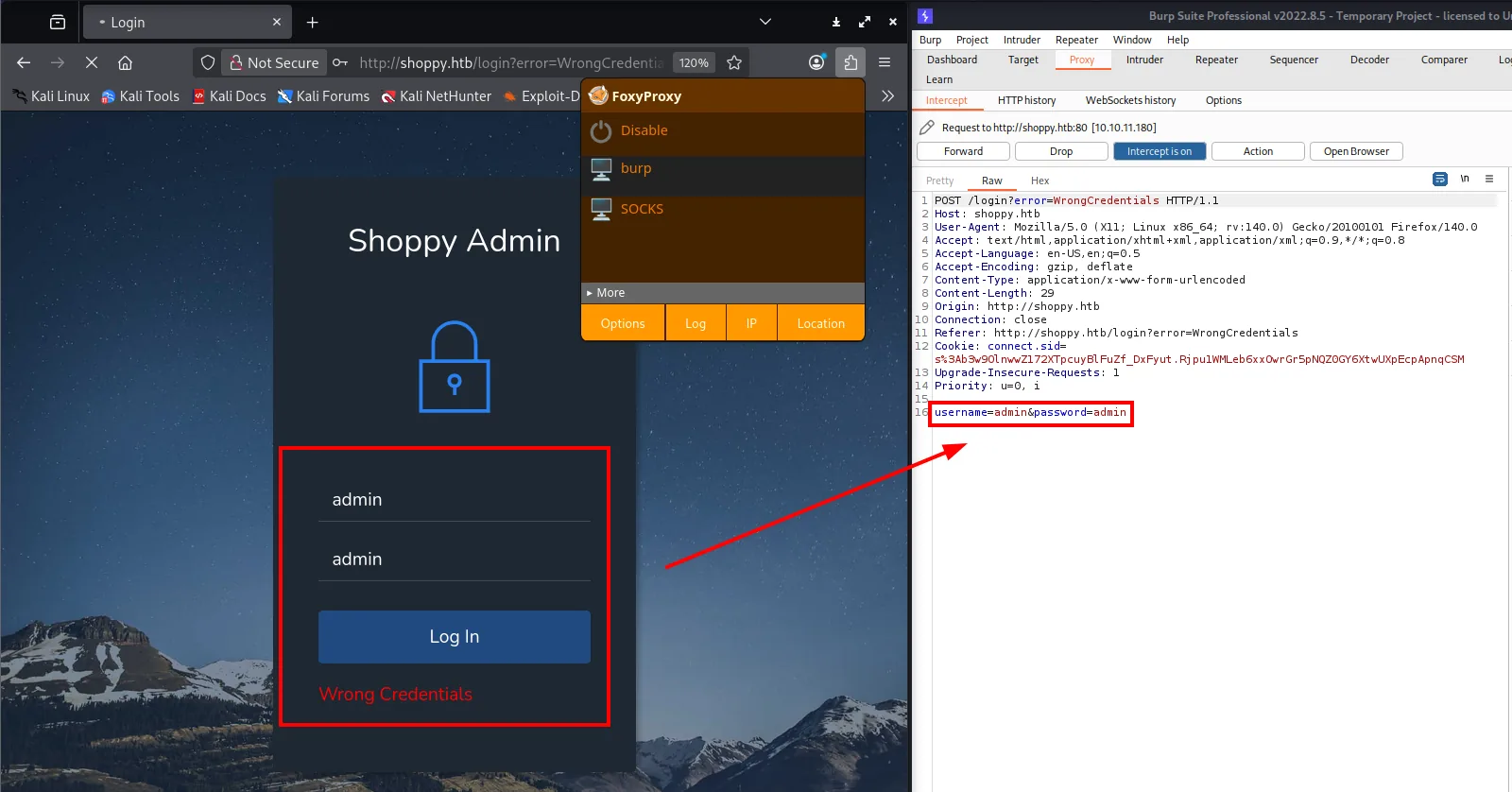Open the Firefox account icon
This screenshot has width=1512, height=792.
coord(816,62)
